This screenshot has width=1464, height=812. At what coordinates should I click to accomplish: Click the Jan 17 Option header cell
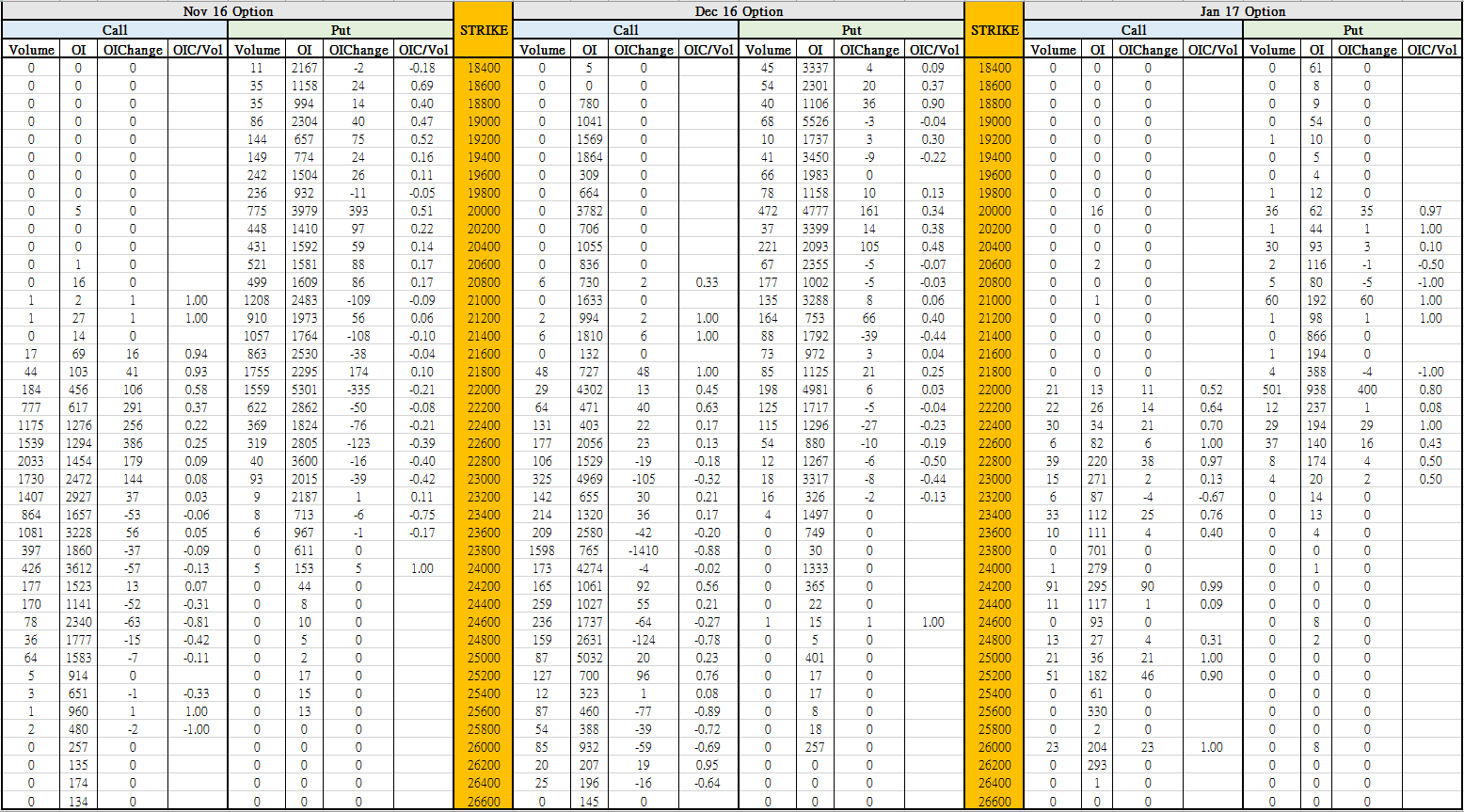pos(1242,11)
